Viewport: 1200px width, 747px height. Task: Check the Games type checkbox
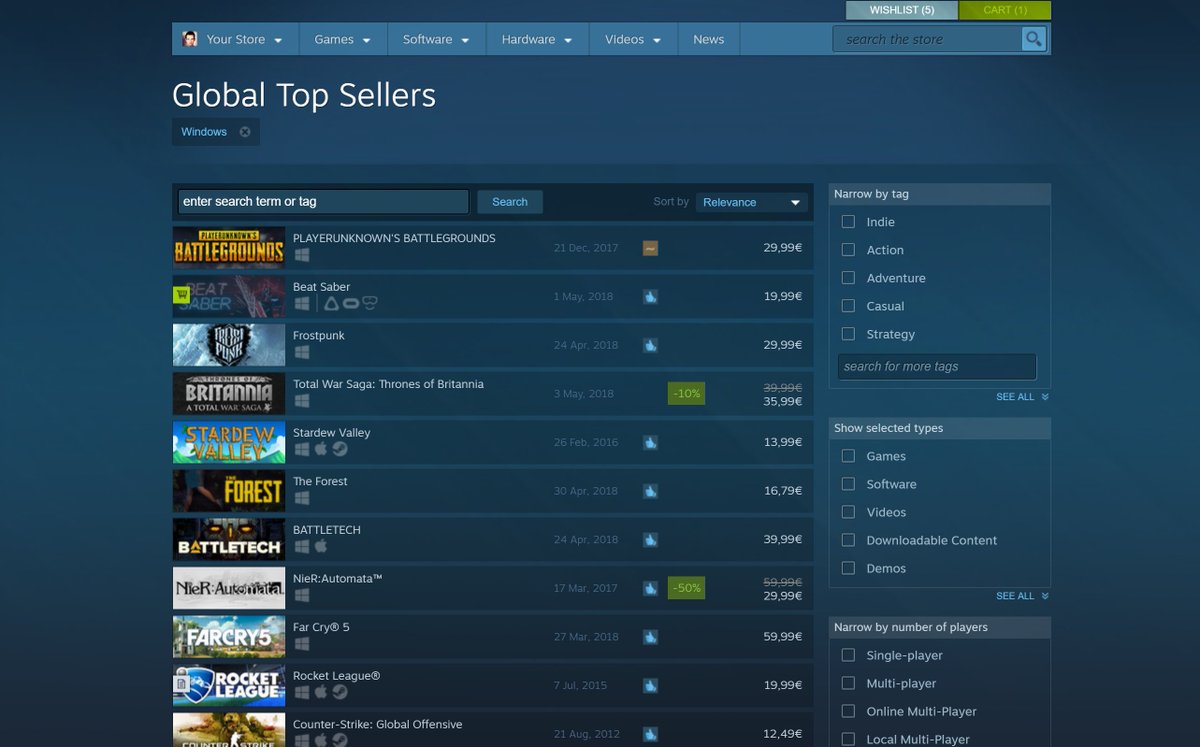pos(848,456)
